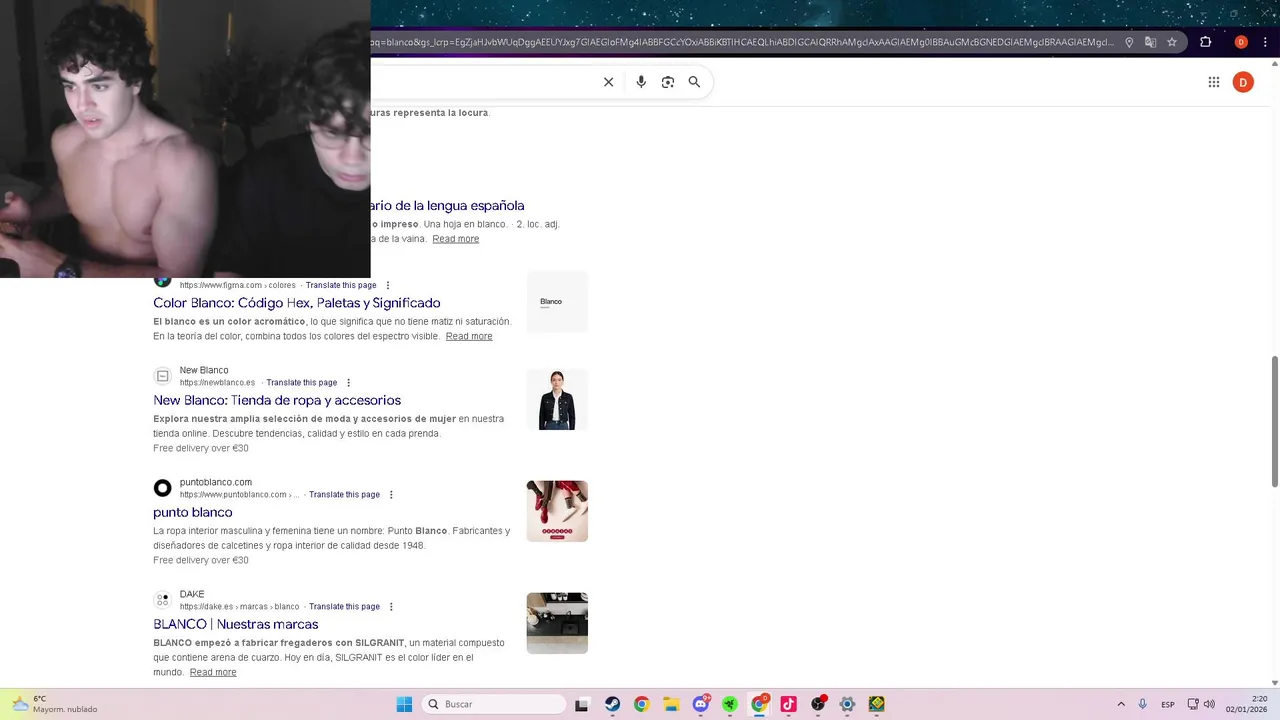Open the lengua española dictionary result
This screenshot has height=720, width=1280.
[x=447, y=206]
